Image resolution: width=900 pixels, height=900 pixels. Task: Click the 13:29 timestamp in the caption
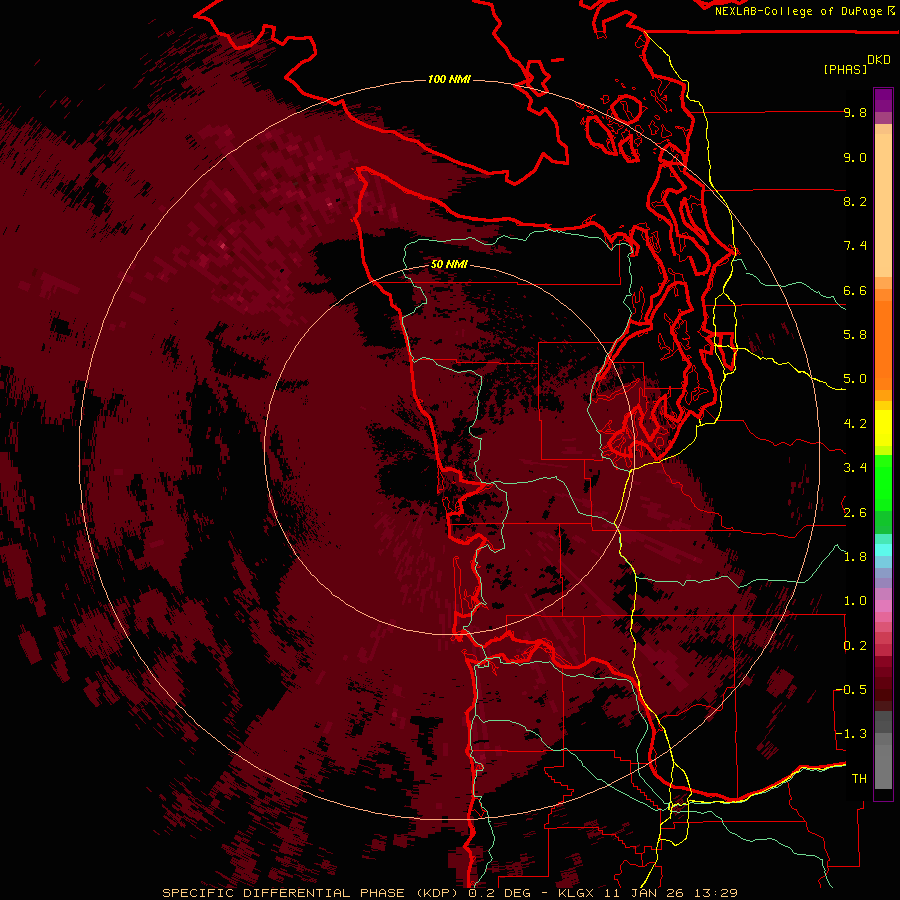715,893
